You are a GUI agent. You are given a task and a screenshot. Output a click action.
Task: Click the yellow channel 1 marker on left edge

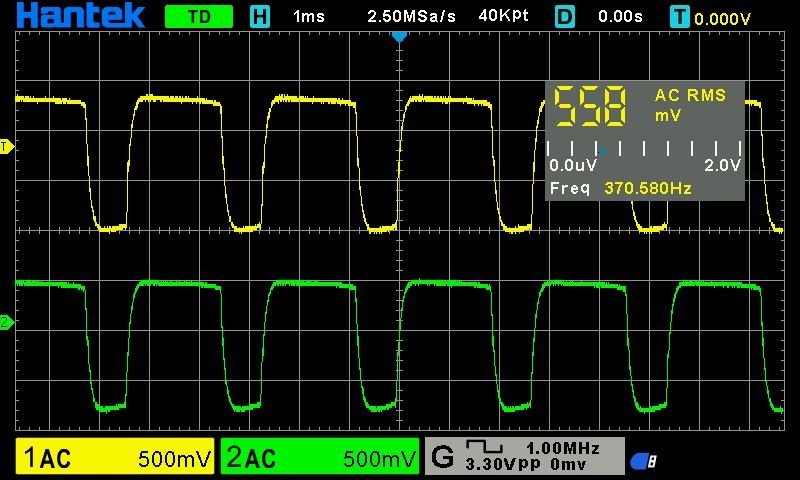click(6, 148)
